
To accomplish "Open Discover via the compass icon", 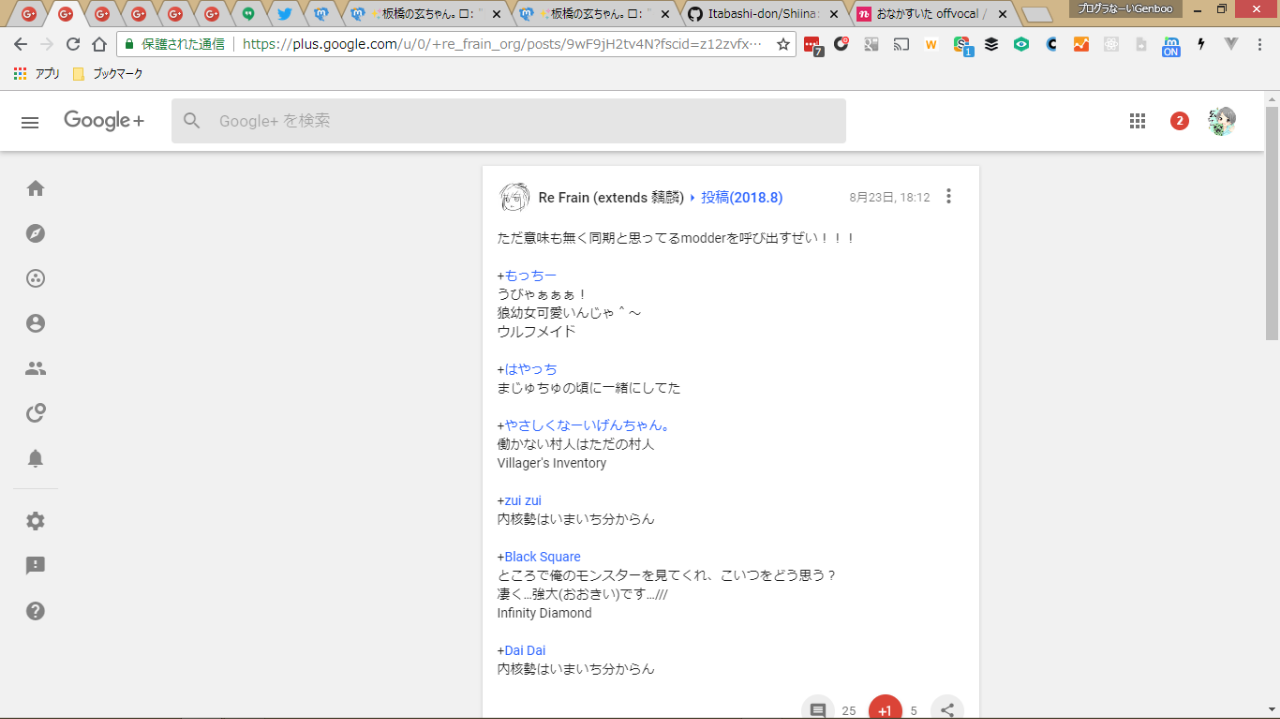I will [x=36, y=234].
